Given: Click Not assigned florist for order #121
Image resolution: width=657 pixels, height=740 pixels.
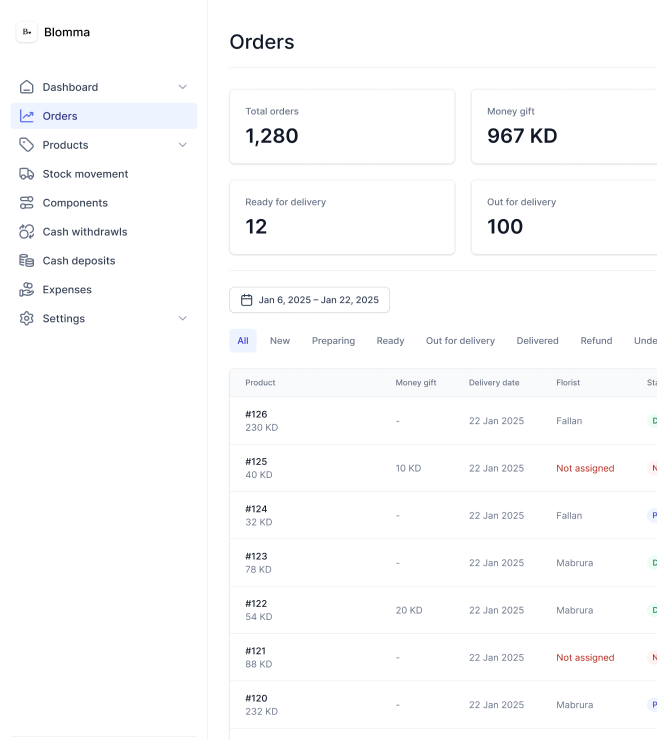Looking at the screenshot, I should click(x=585, y=658).
